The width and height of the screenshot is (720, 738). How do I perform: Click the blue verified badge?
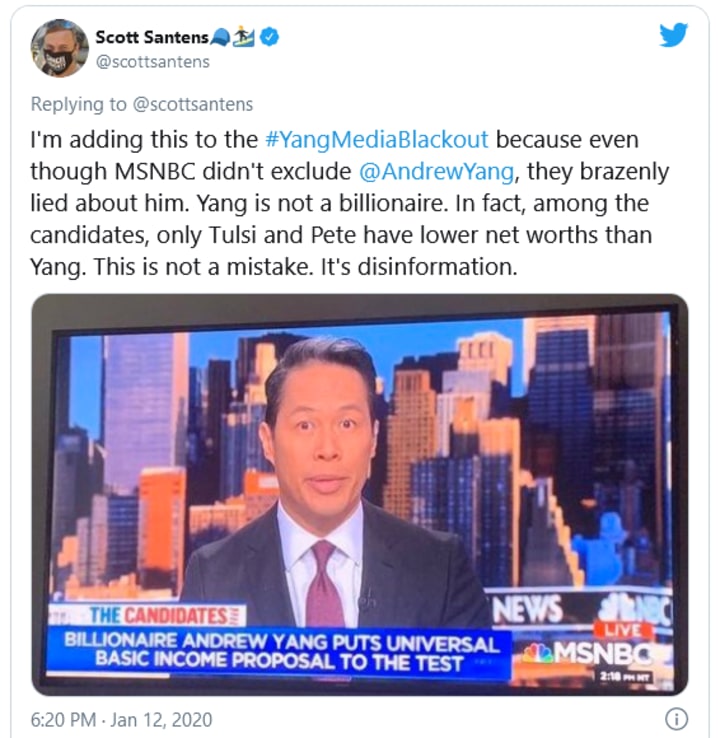(x=270, y=37)
